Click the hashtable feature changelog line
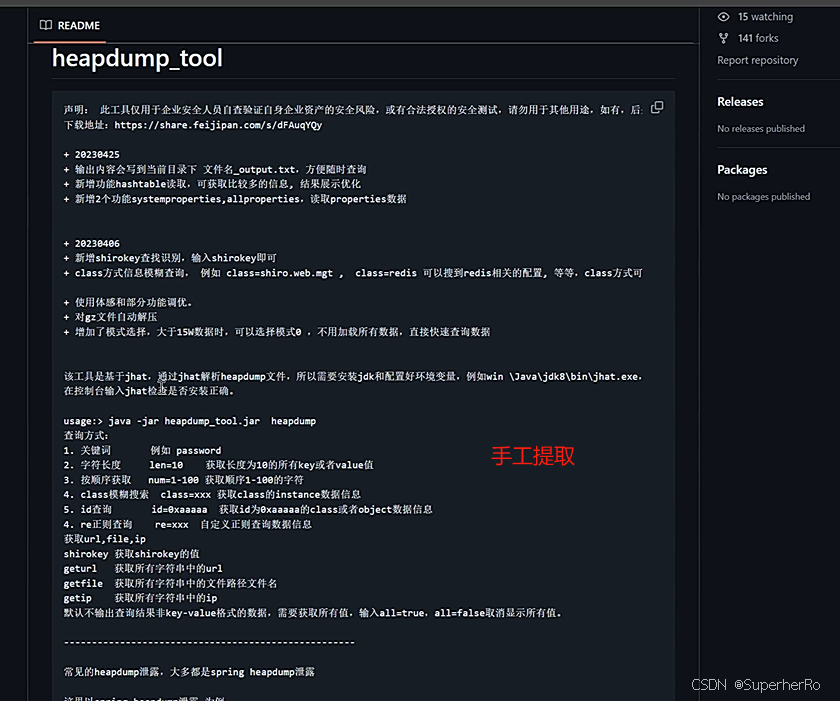The image size is (840, 701). coord(212,184)
